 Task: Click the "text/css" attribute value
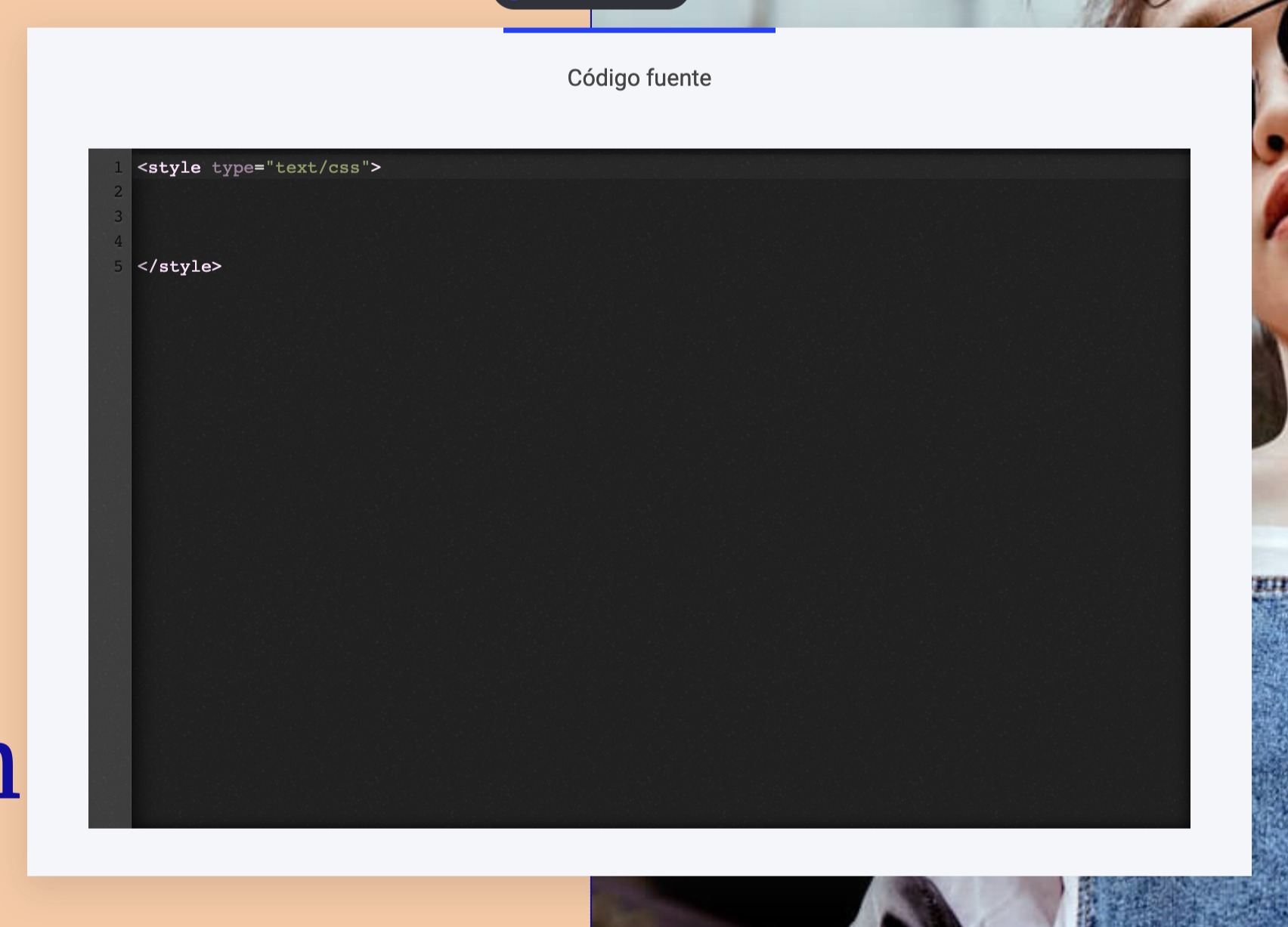tap(317, 168)
